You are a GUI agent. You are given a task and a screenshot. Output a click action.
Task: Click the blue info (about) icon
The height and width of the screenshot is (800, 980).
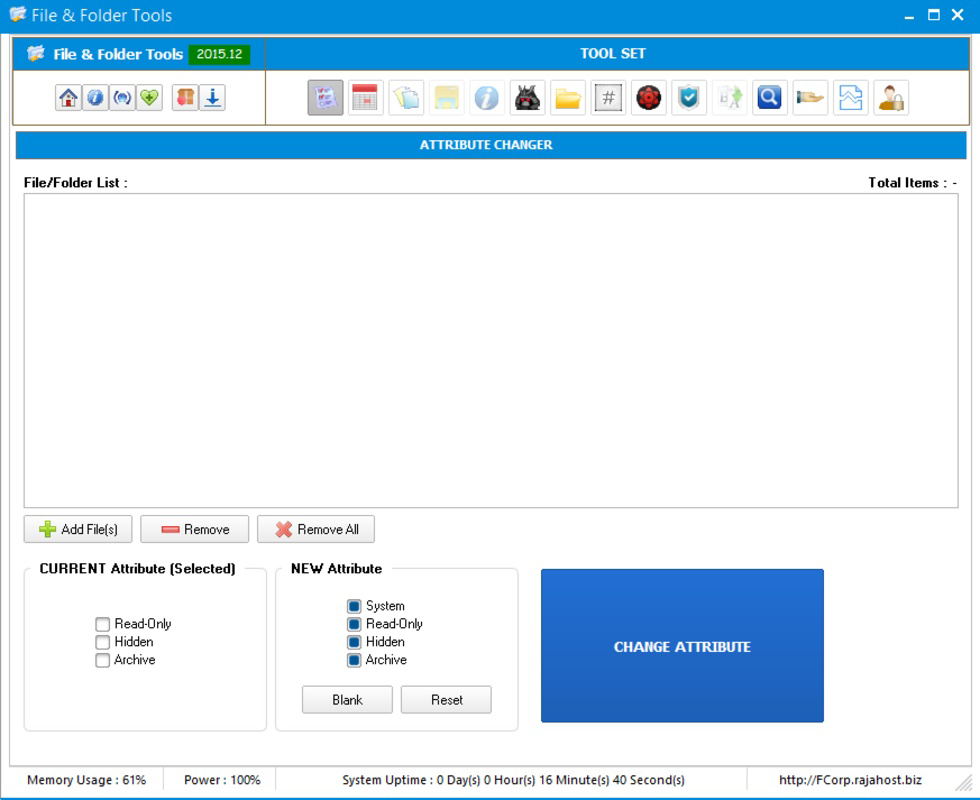click(93, 97)
